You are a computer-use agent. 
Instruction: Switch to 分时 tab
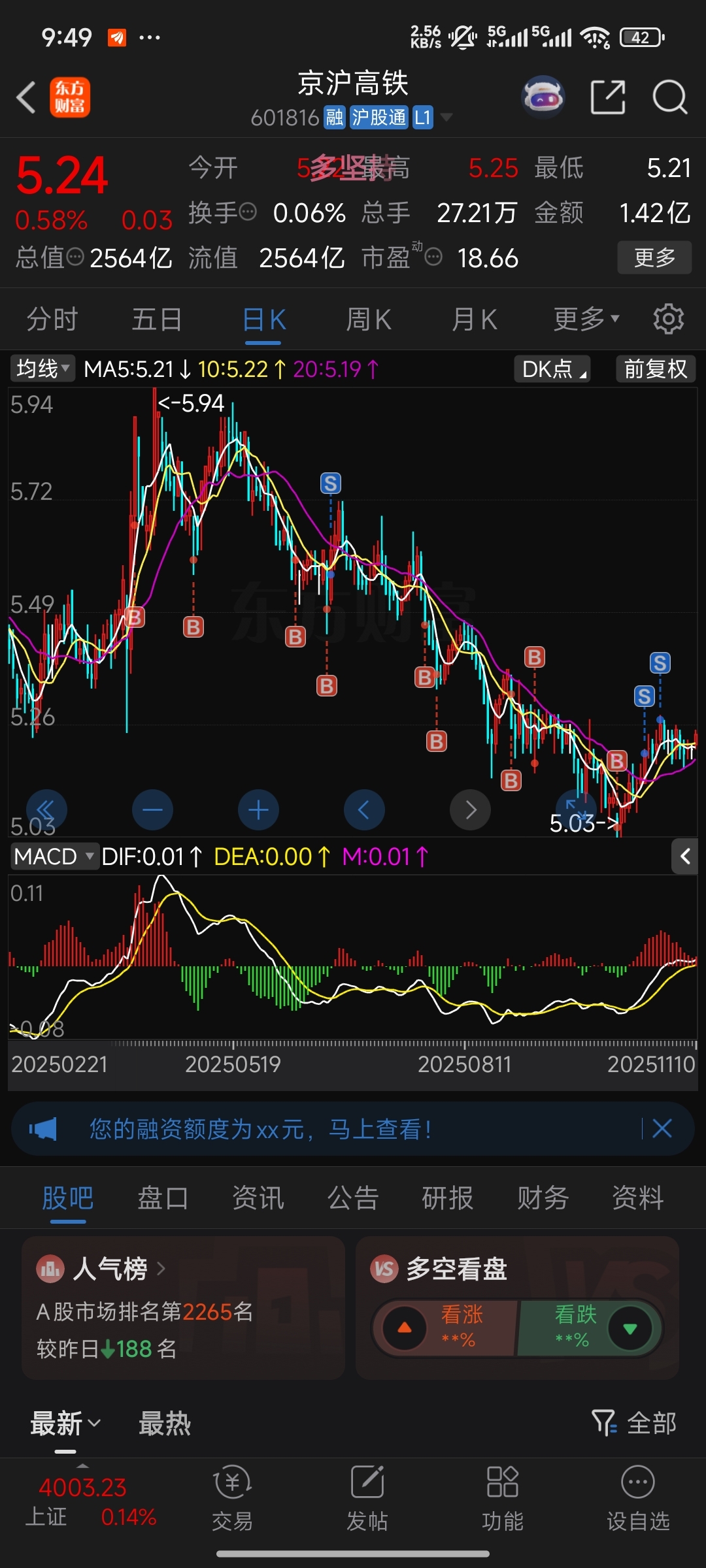pyautogui.click(x=52, y=319)
